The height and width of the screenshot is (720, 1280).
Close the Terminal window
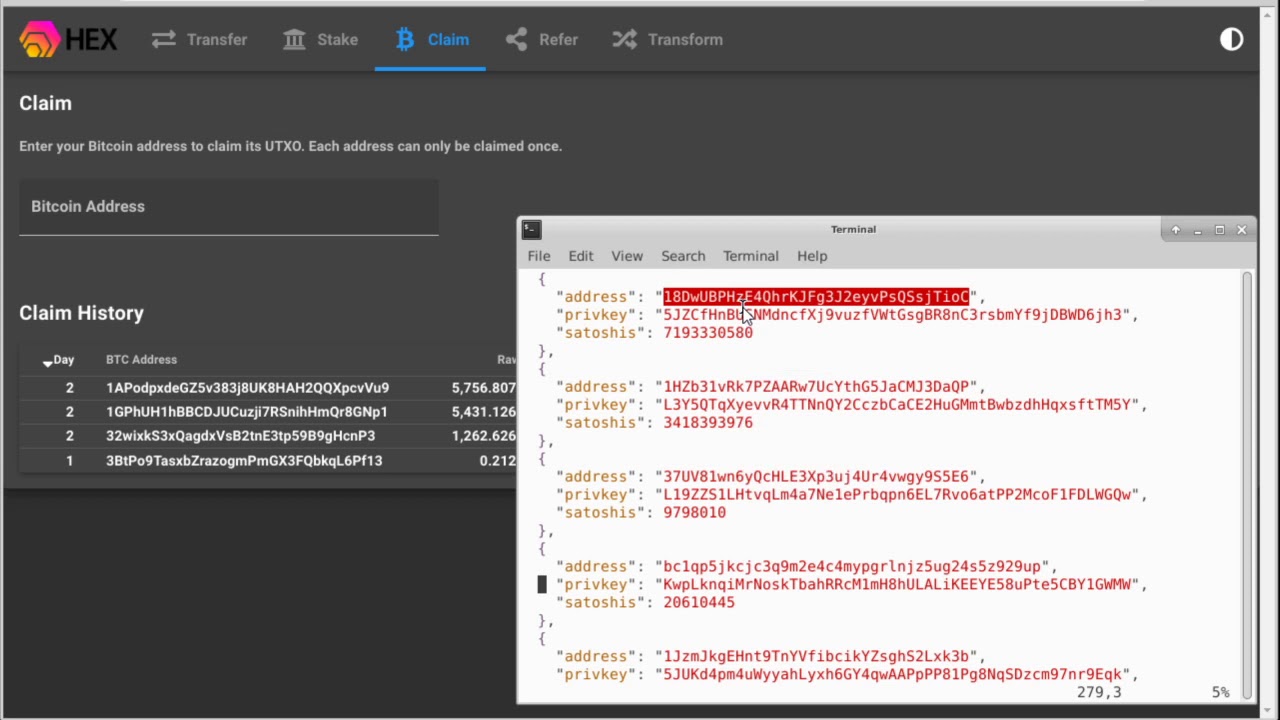[x=1242, y=230]
